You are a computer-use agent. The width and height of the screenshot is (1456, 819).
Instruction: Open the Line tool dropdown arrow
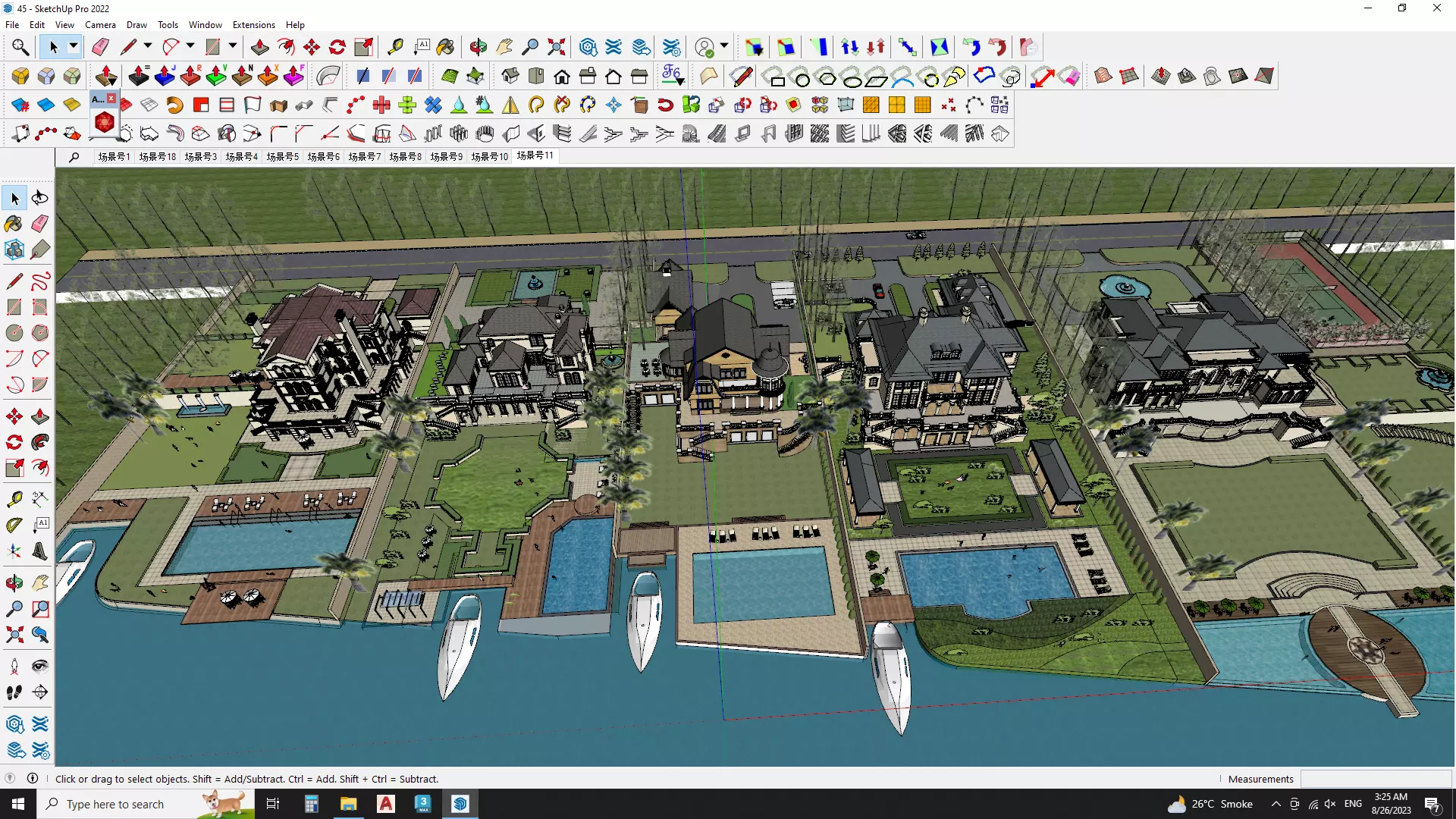tap(148, 47)
